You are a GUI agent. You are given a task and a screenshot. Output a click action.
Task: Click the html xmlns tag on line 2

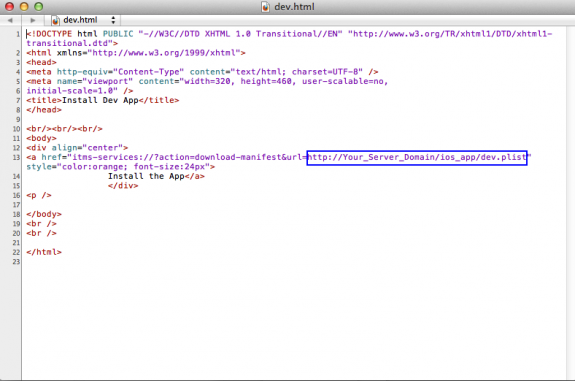pos(136,53)
